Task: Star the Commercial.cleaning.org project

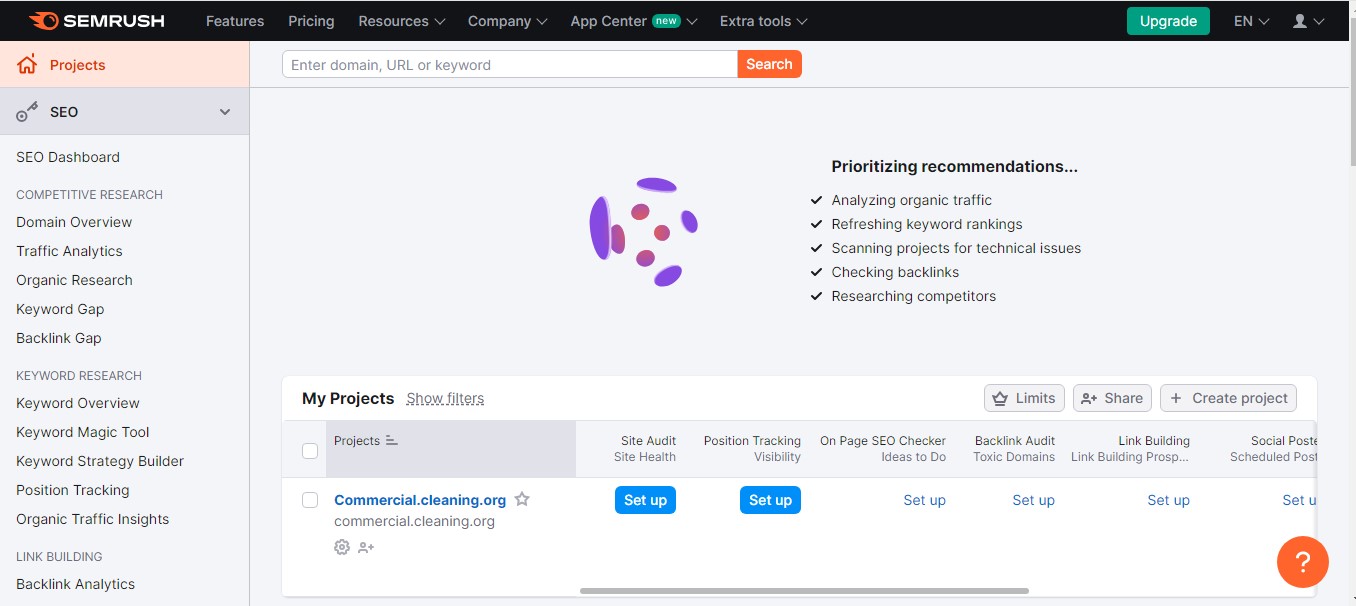Action: point(522,499)
